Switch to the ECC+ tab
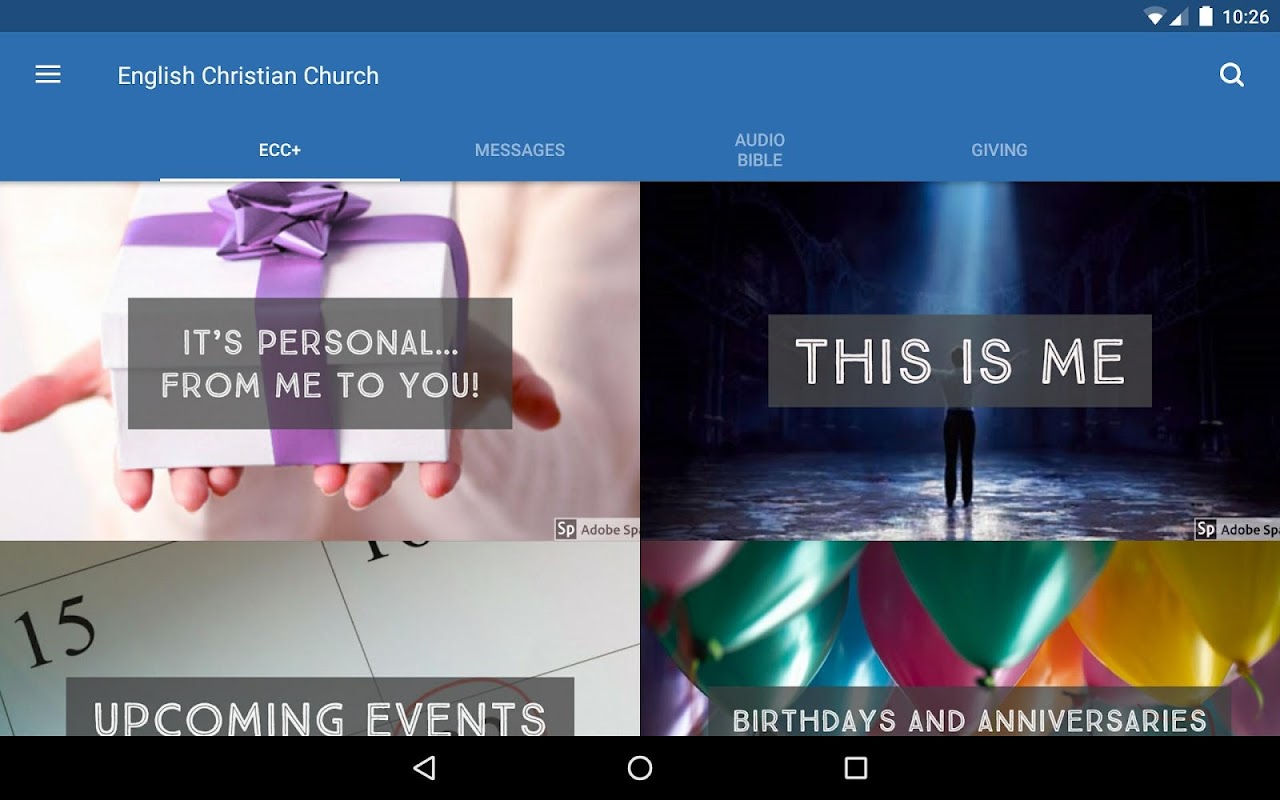 (x=280, y=150)
